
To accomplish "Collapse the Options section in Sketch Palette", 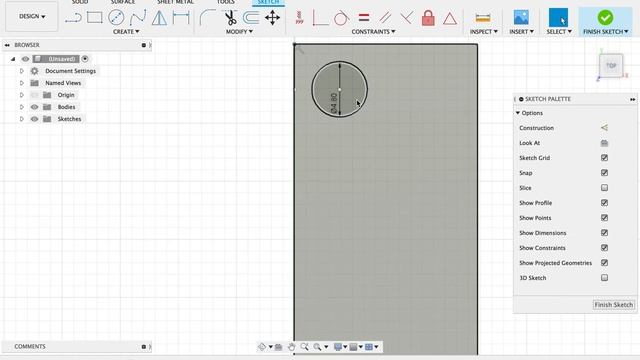I will coord(518,113).
